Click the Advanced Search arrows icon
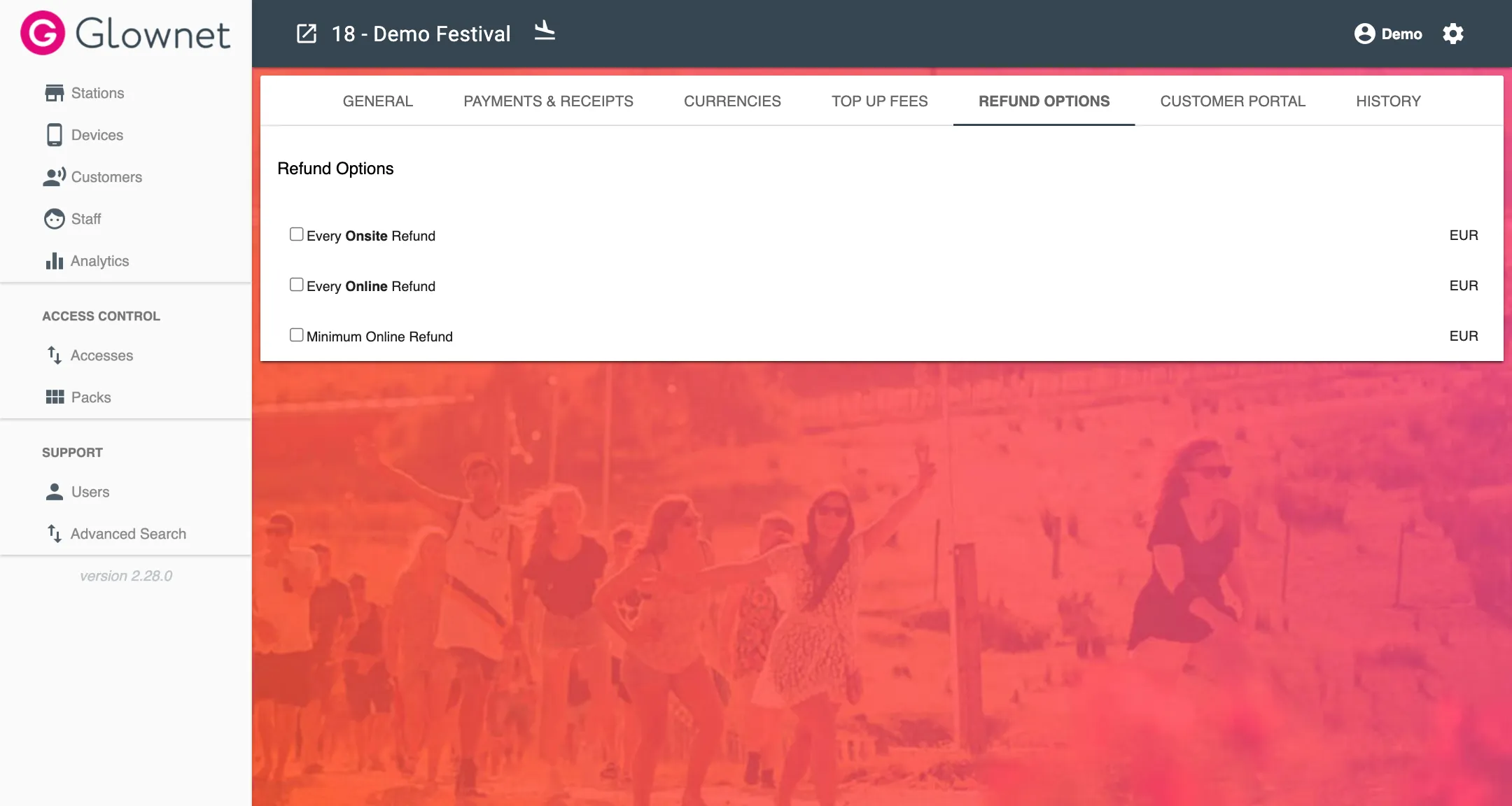The image size is (1512, 806). tap(54, 534)
